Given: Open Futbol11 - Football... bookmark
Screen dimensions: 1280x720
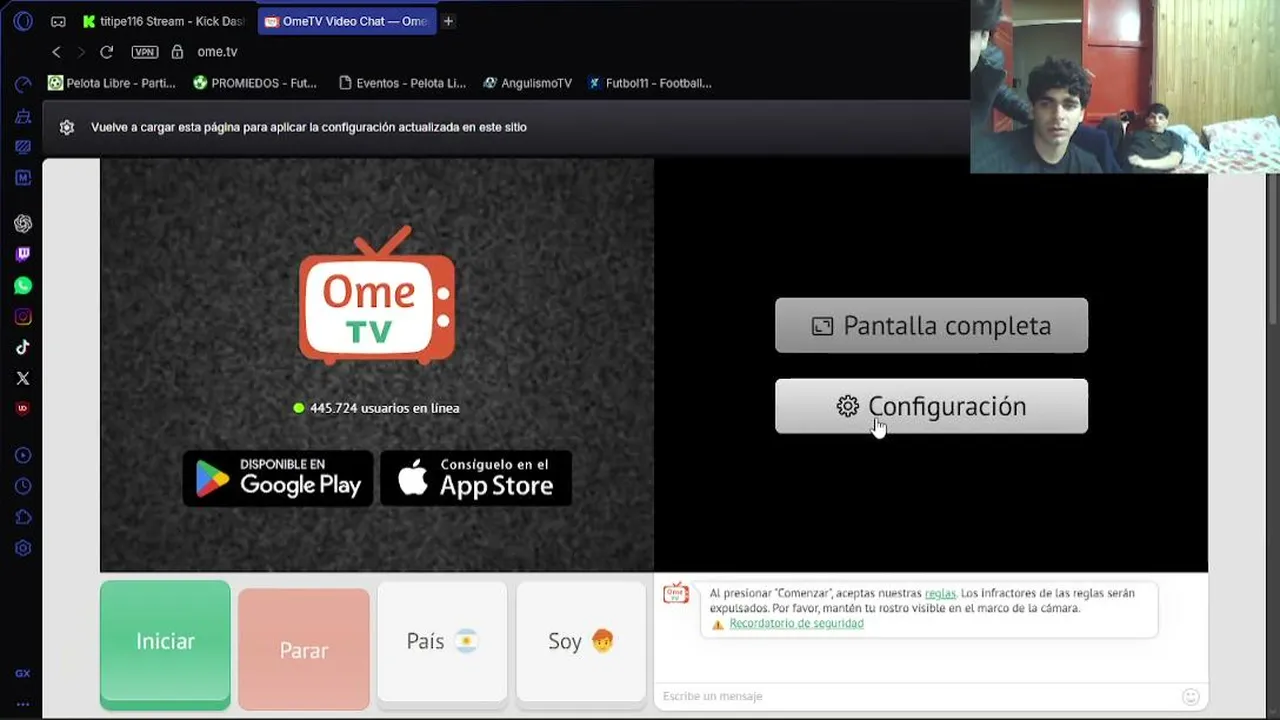Looking at the screenshot, I should pos(650,83).
